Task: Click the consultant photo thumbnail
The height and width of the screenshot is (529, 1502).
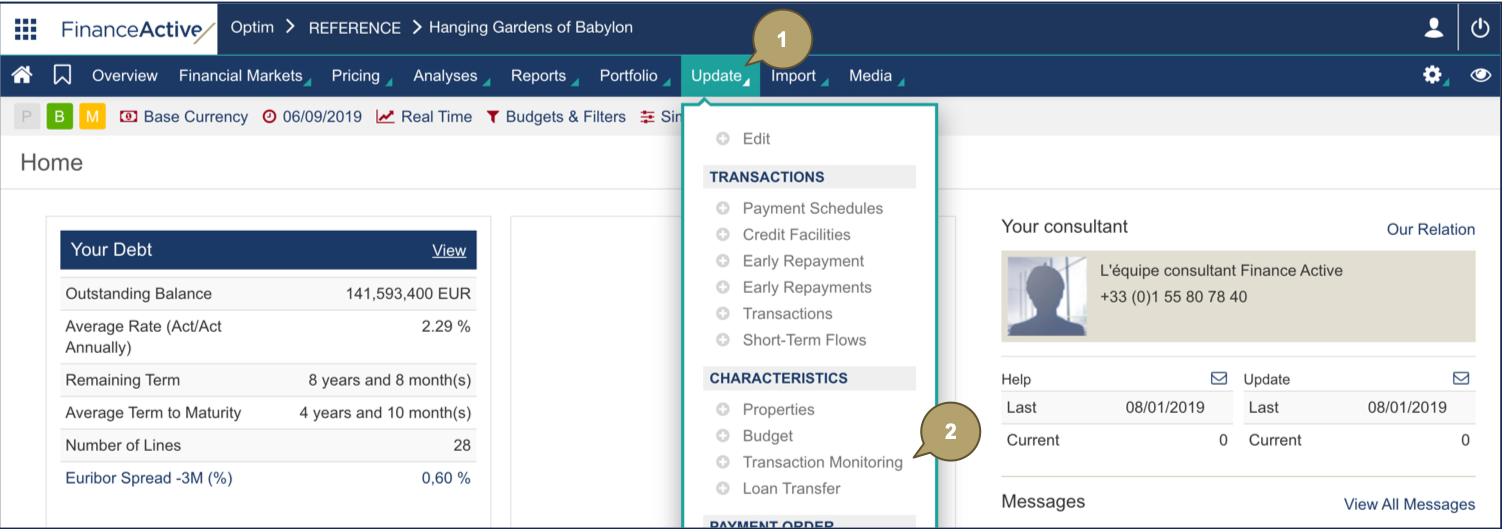Action: [x=1047, y=296]
